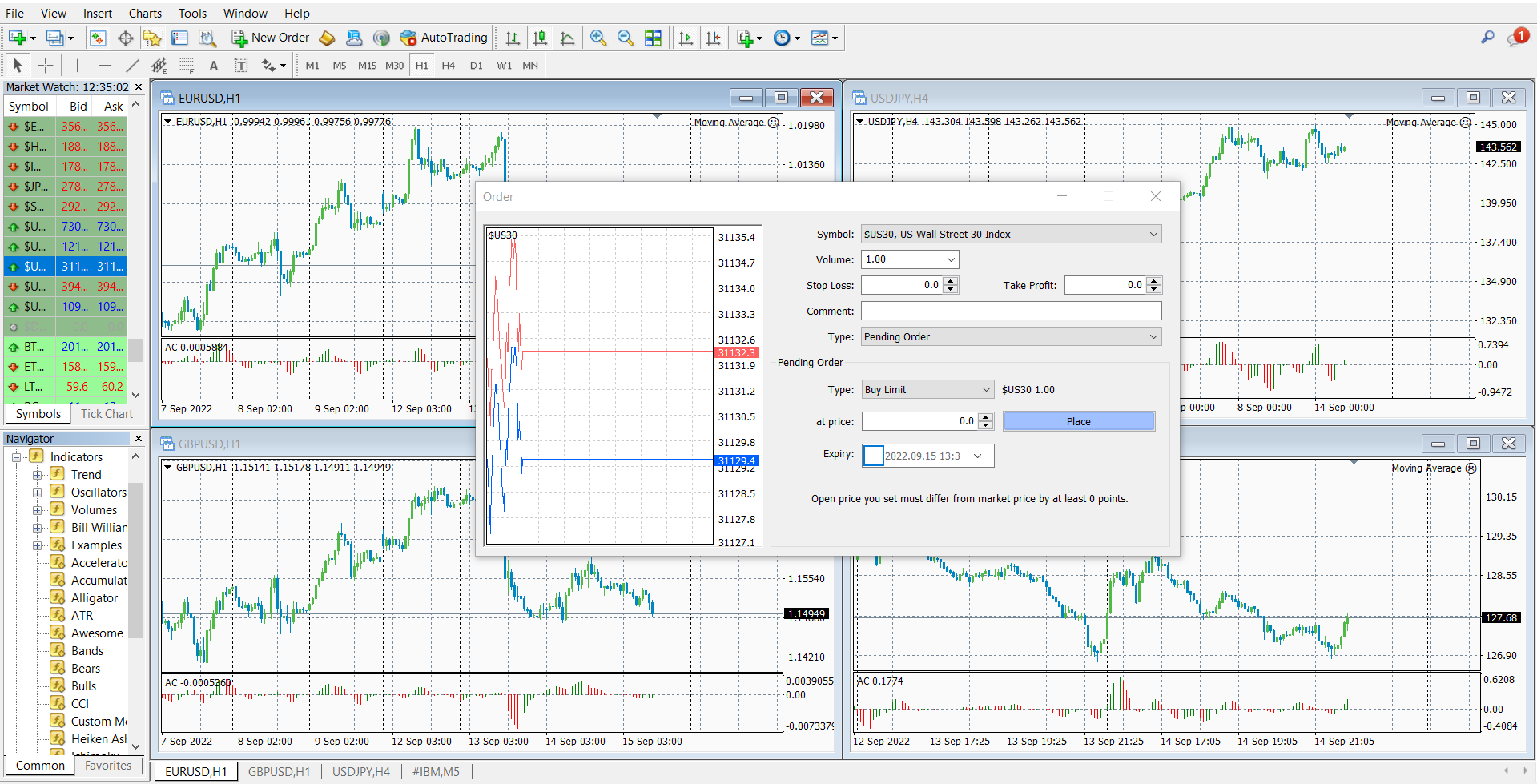Open the arrows objects dropdown
Image resolution: width=1537 pixels, height=784 pixels.
pos(273,66)
